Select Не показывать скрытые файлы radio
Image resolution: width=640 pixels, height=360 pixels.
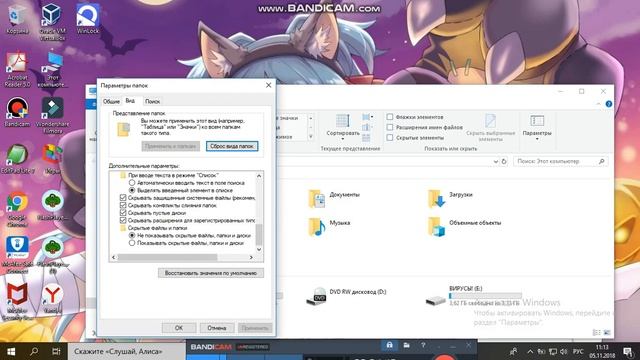132,236
